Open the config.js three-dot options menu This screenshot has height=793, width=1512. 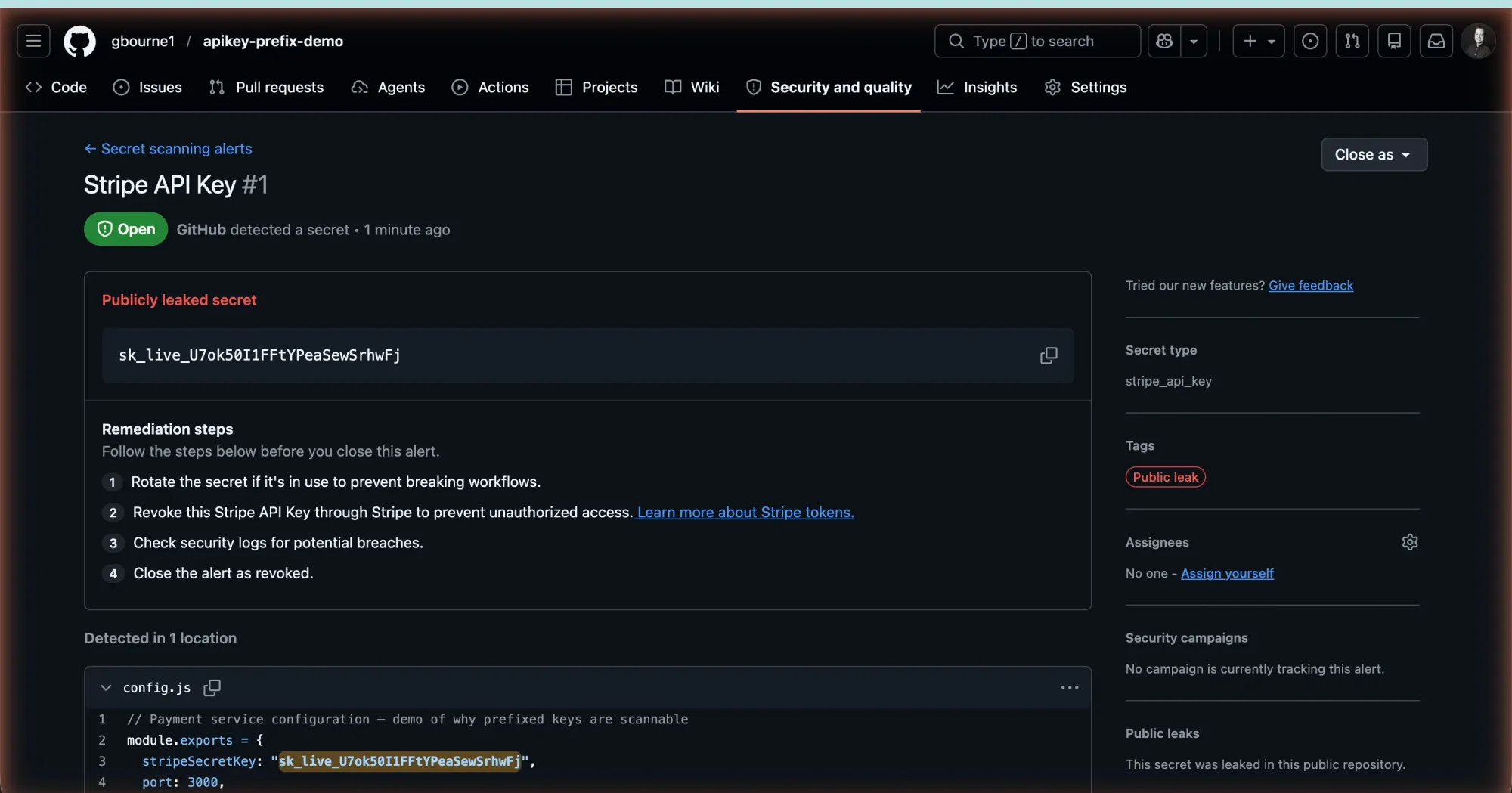(1070, 687)
